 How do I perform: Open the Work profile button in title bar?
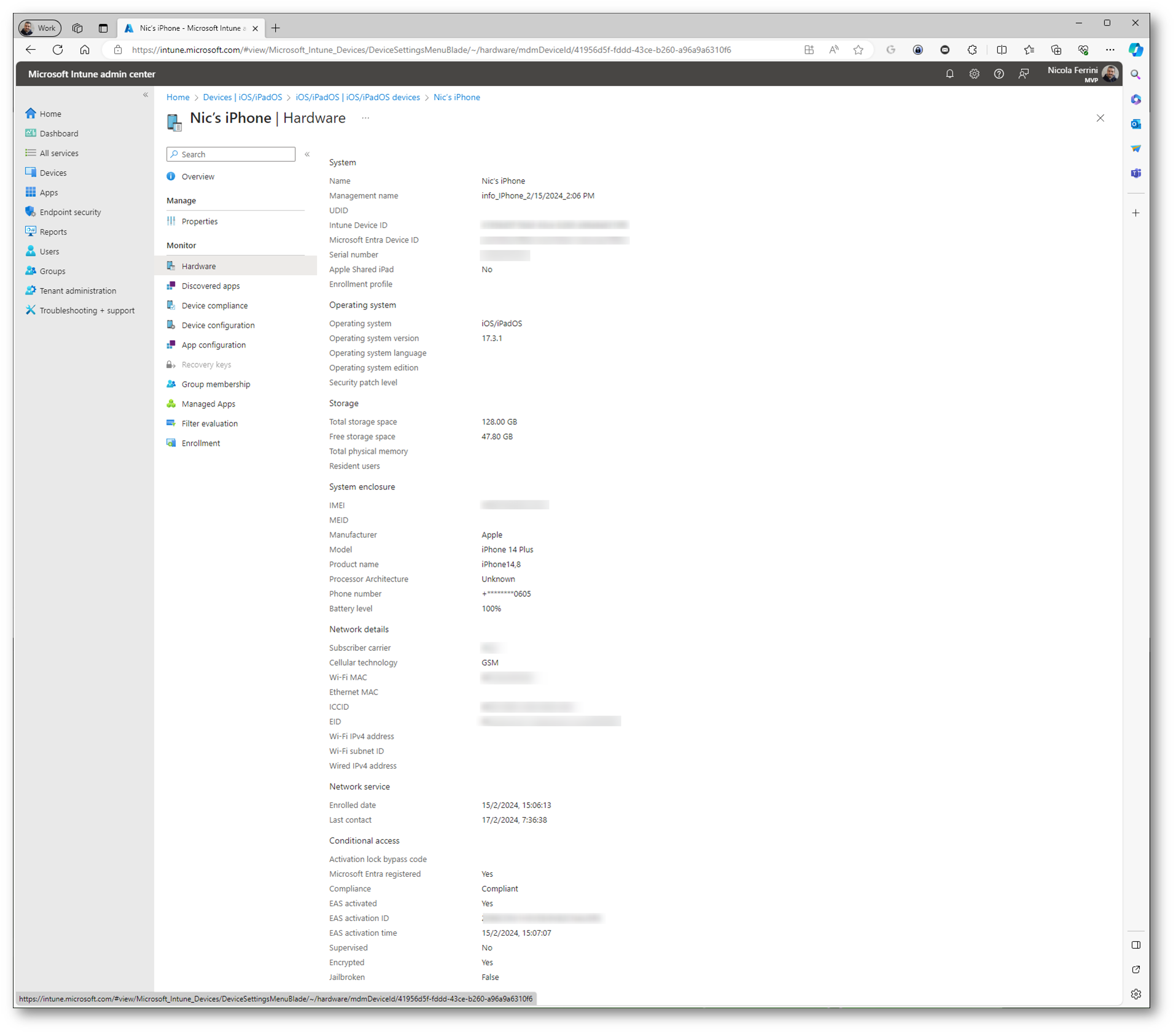coord(39,28)
